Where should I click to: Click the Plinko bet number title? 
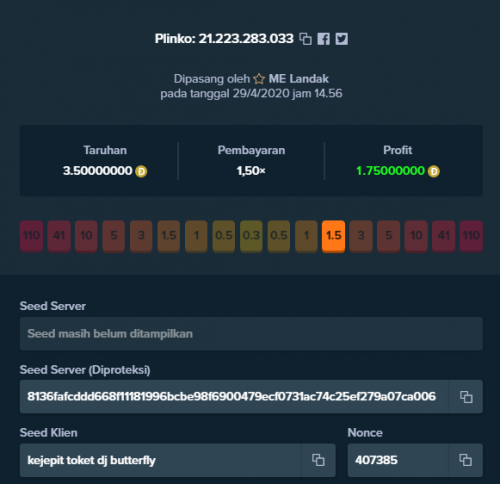pos(224,39)
